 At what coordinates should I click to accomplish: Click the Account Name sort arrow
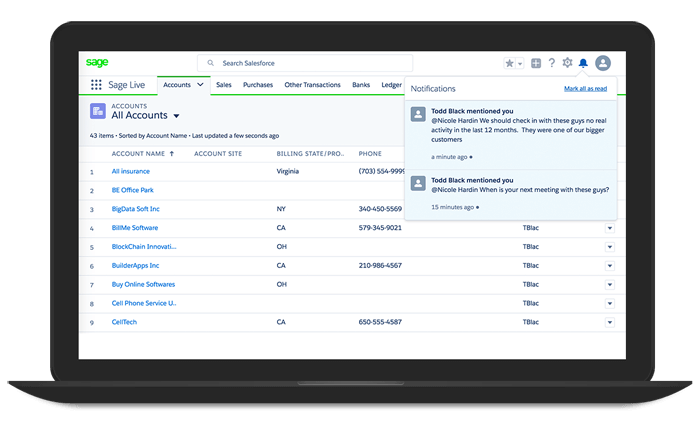pyautogui.click(x=171, y=154)
